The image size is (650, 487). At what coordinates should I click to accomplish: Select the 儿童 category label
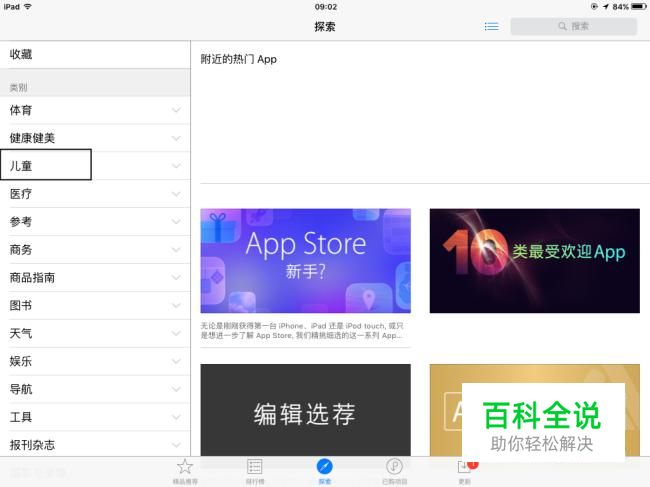pos(21,166)
